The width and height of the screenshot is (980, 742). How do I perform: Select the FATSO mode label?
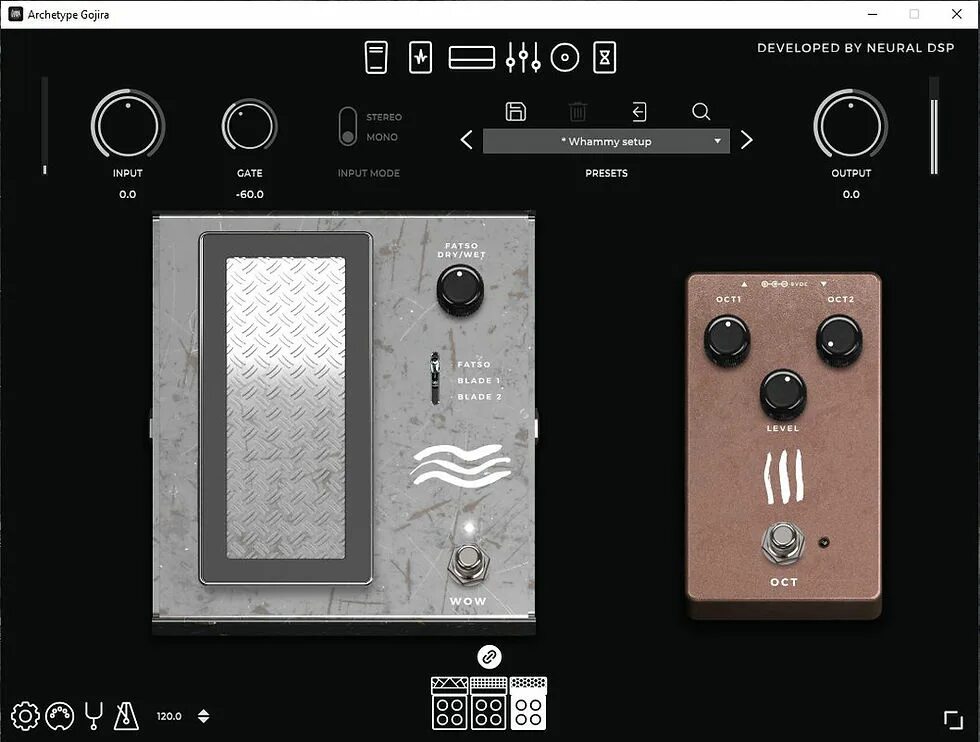474,364
